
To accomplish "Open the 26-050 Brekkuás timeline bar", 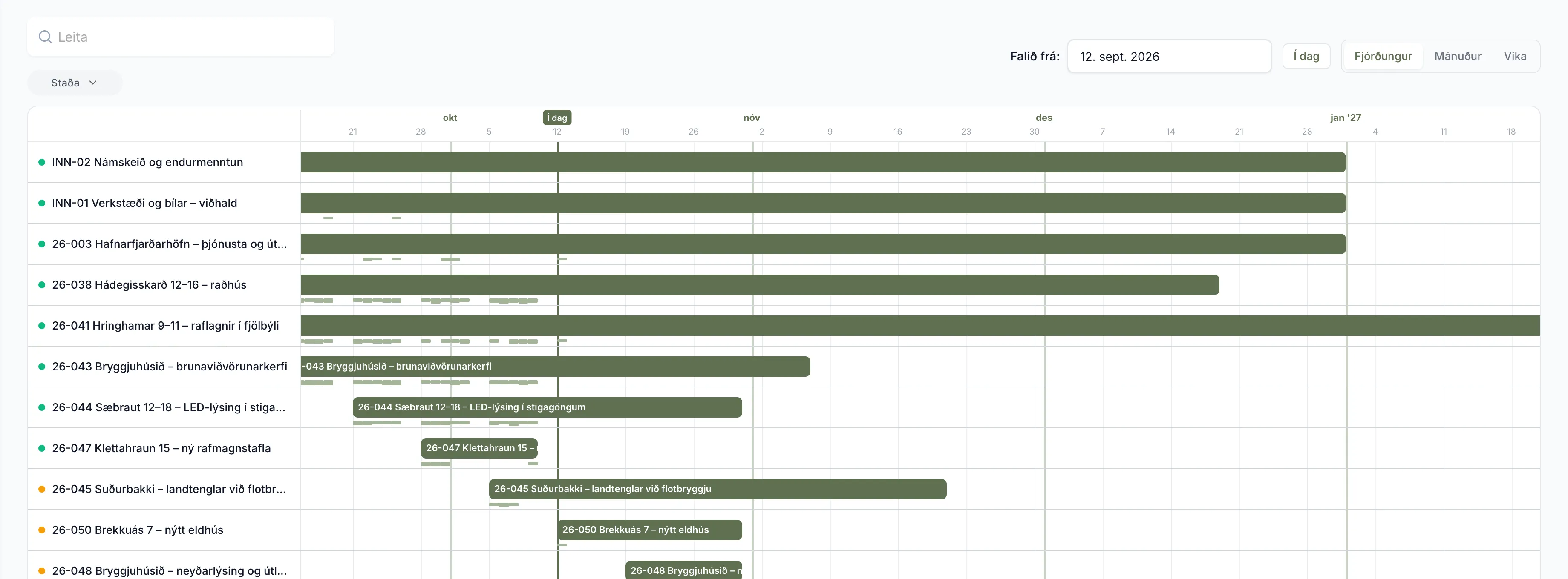I will 649,530.
